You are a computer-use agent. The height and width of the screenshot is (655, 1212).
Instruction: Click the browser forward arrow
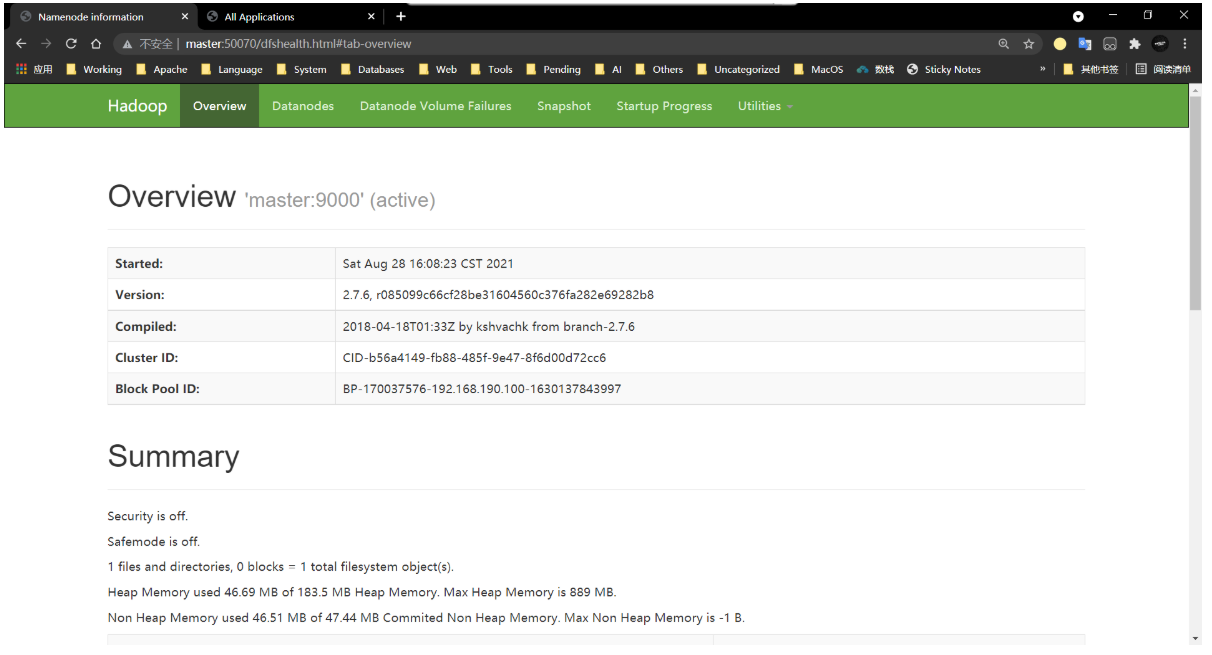click(46, 44)
